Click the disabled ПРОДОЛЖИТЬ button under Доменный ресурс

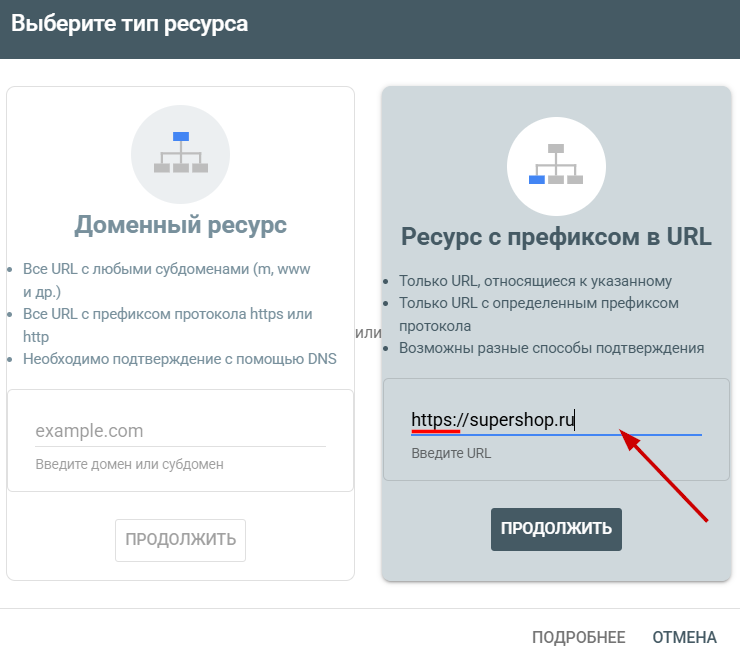[x=180, y=540]
